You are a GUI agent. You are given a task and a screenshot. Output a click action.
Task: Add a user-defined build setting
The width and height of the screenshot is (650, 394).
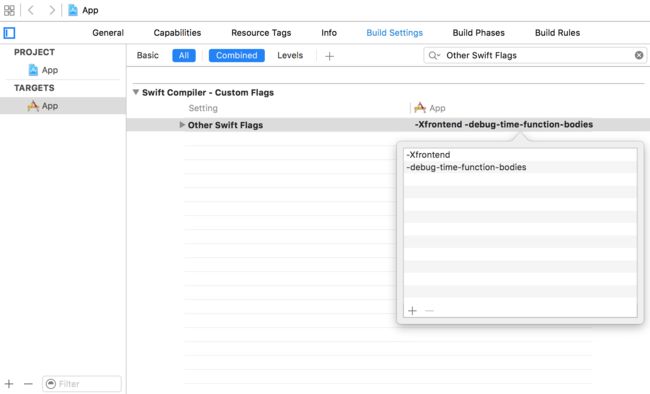point(330,56)
